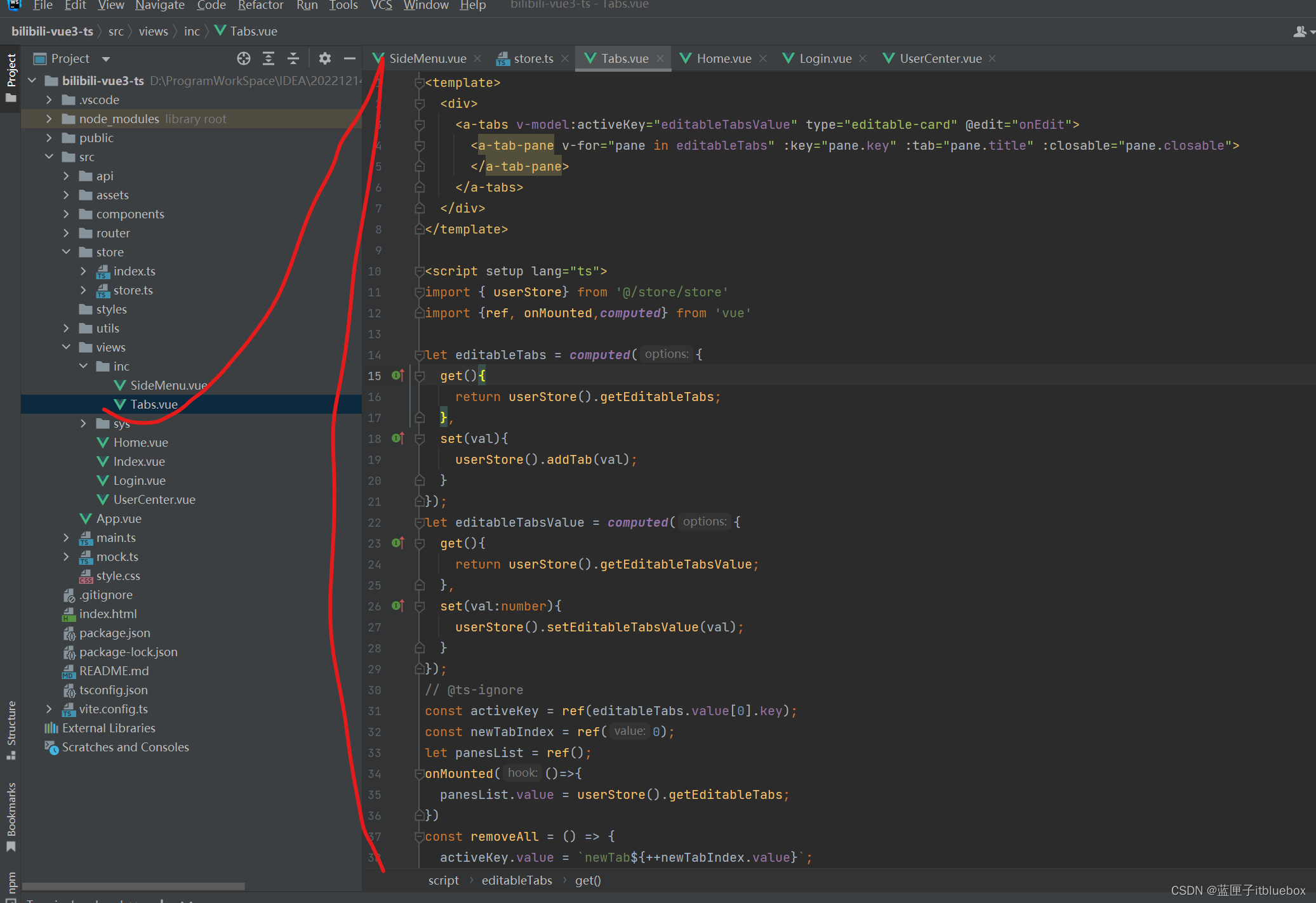This screenshot has height=903, width=1316.
Task: Open Project panel settings gear
Action: [x=325, y=58]
